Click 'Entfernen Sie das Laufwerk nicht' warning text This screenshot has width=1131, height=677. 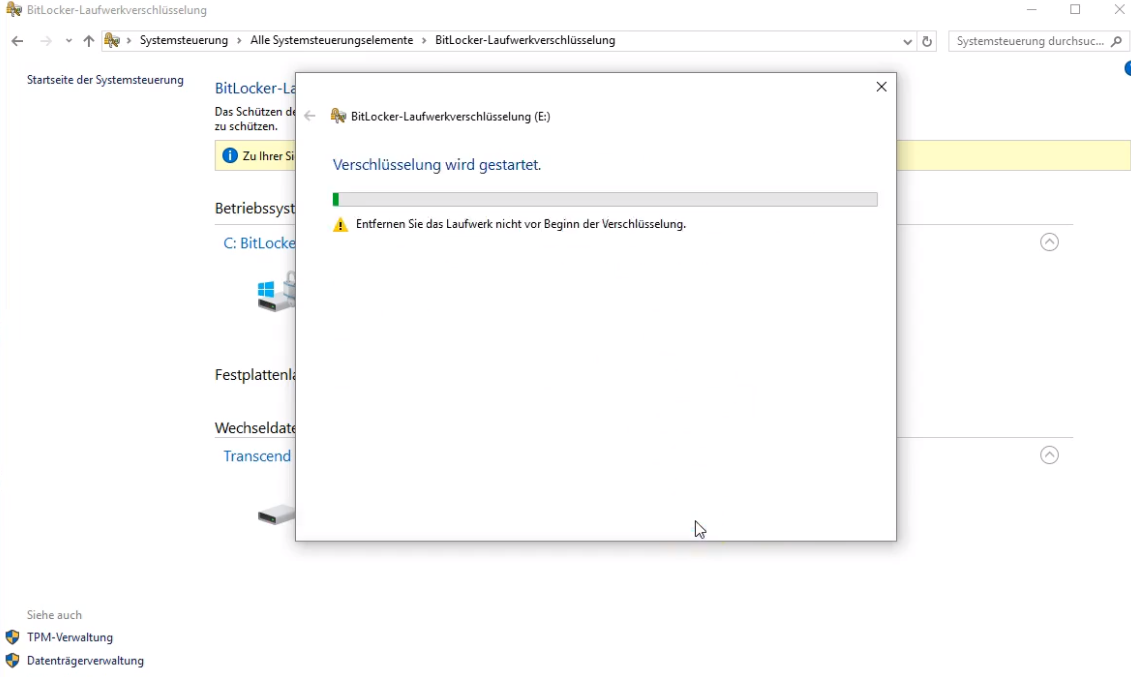[x=521, y=224]
